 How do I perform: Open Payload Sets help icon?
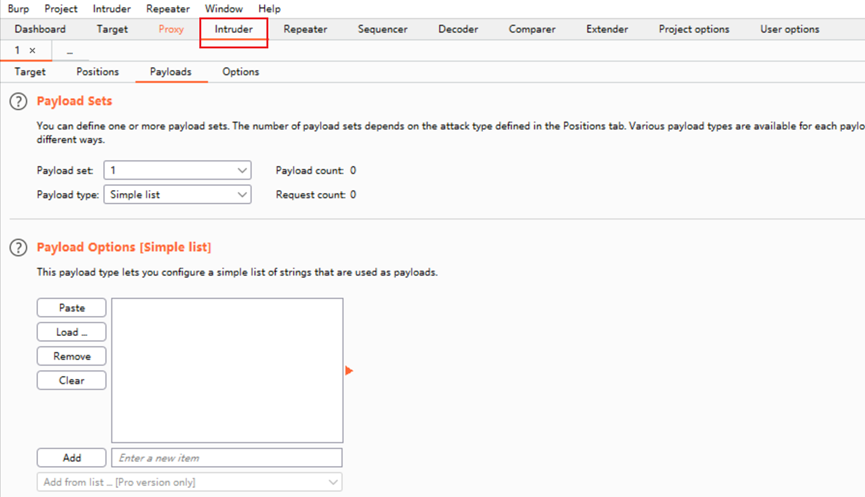(x=18, y=101)
